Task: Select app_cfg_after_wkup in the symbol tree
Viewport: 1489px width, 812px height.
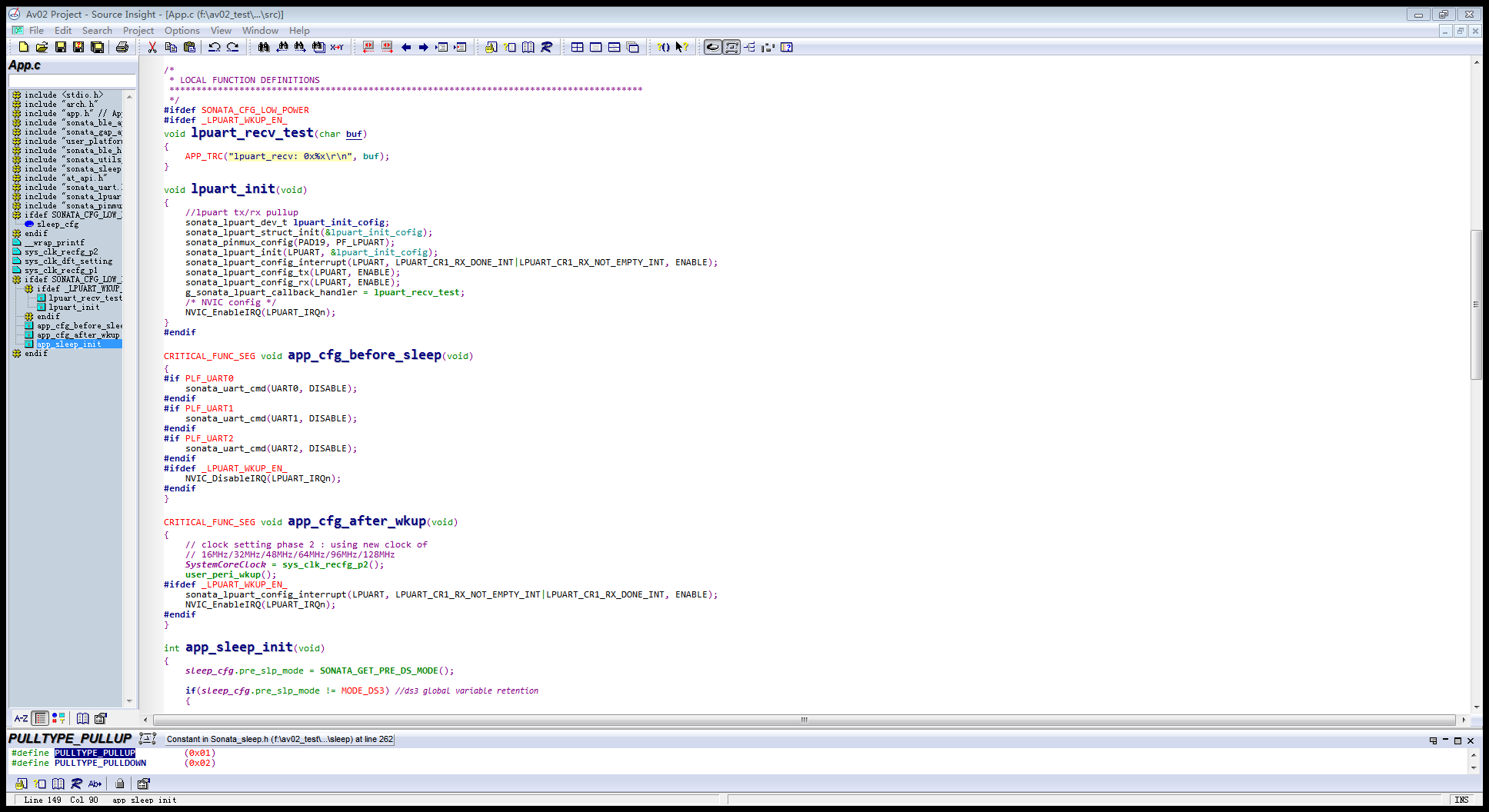Action: pyautogui.click(x=78, y=335)
